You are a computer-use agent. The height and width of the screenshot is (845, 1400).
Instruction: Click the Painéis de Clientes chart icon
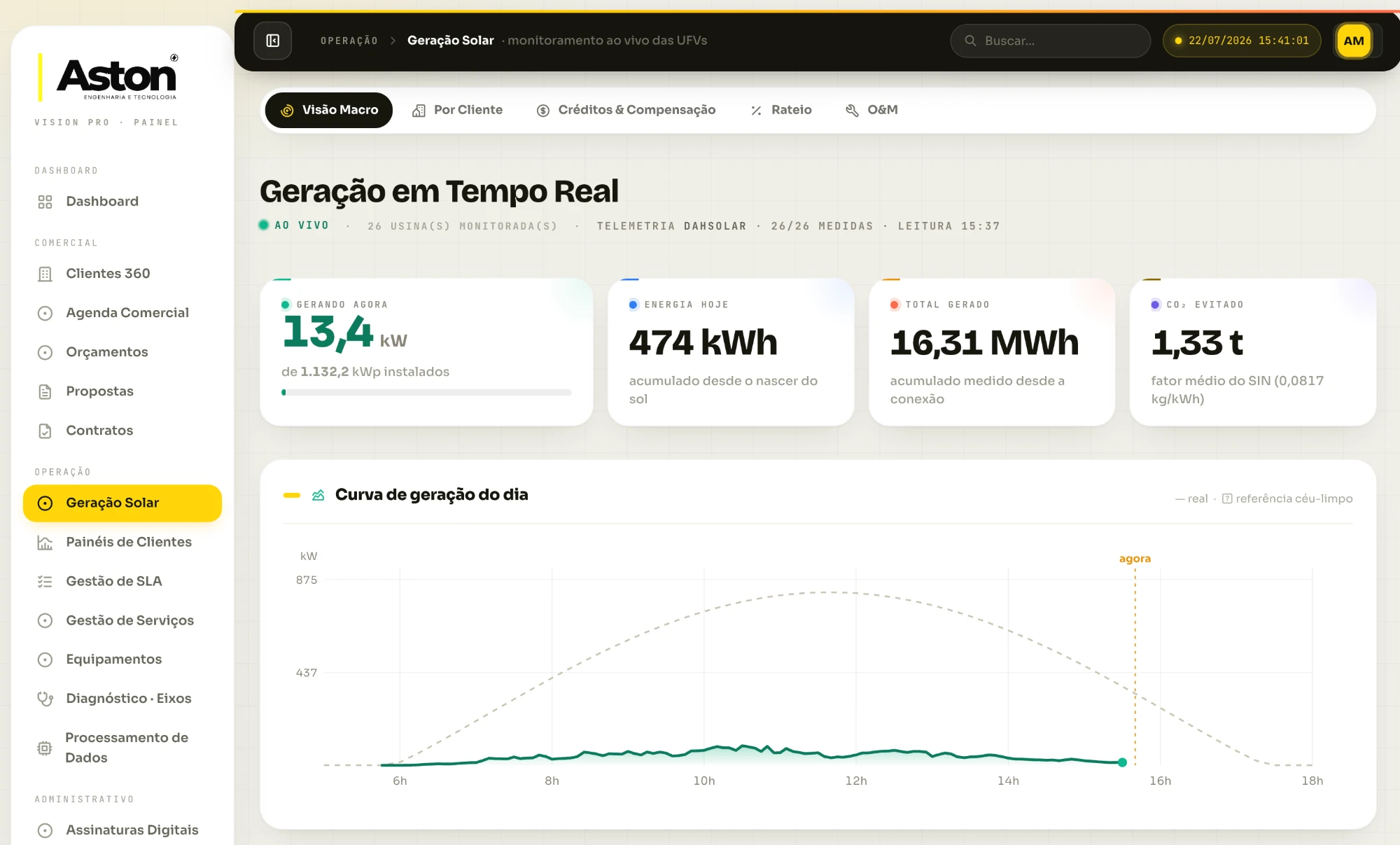45,543
